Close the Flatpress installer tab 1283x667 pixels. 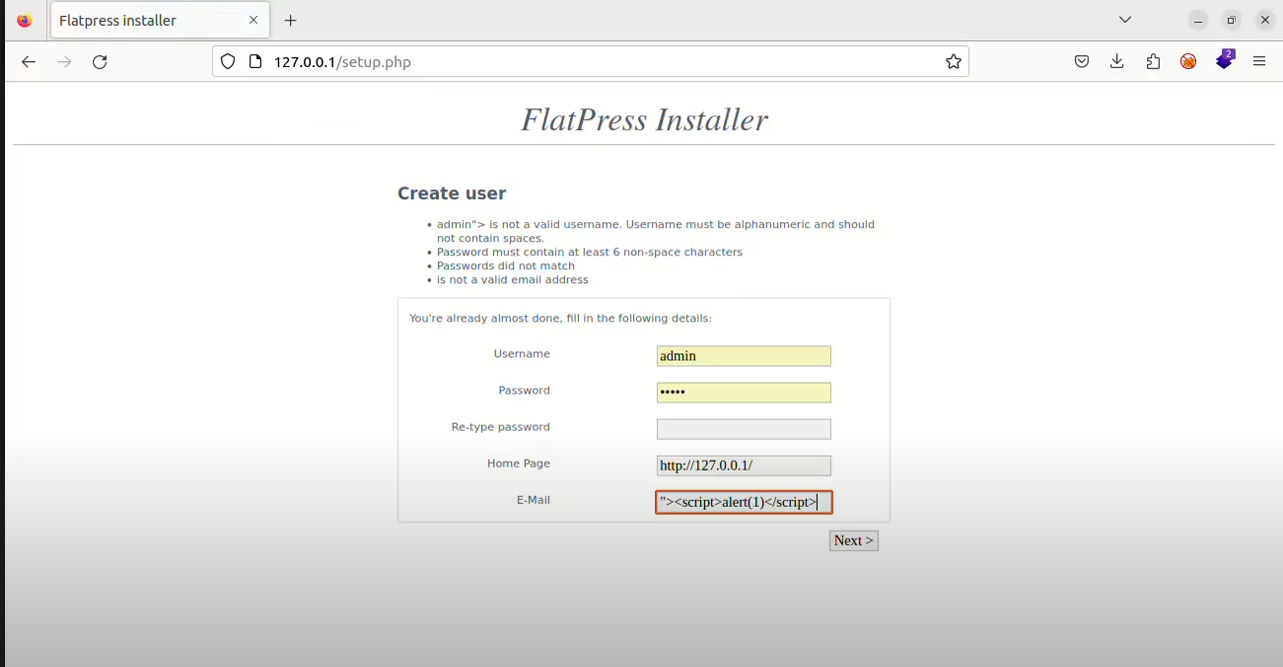pos(253,20)
